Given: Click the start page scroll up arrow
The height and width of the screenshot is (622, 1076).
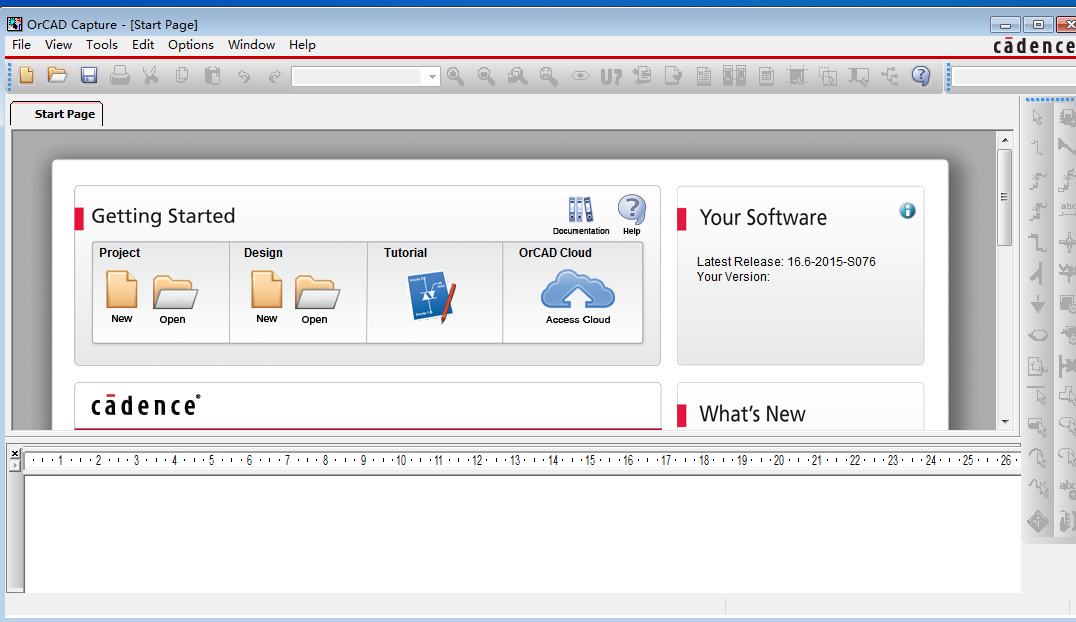Looking at the screenshot, I should click(x=1005, y=139).
